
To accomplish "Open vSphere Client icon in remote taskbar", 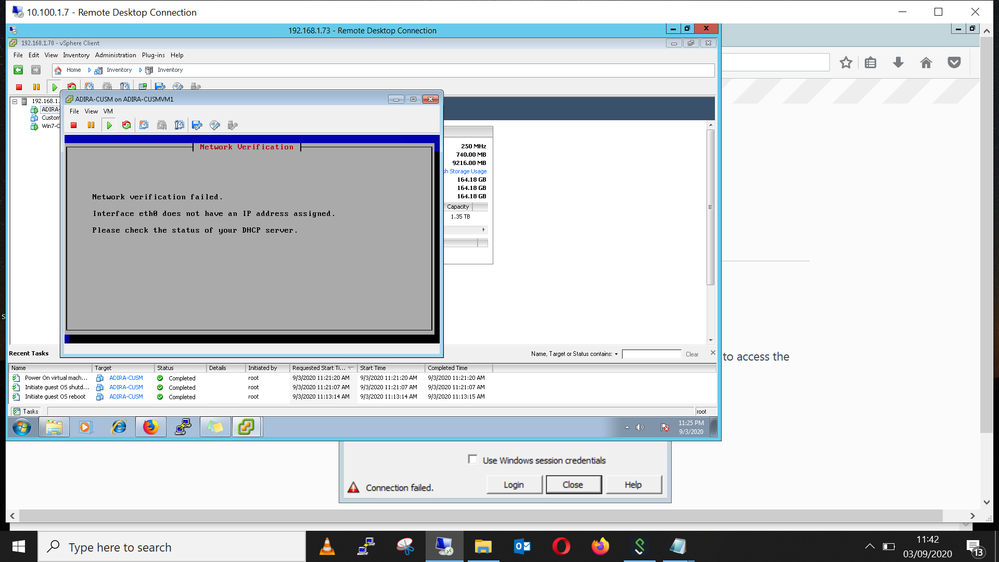I will pyautogui.click(x=247, y=427).
